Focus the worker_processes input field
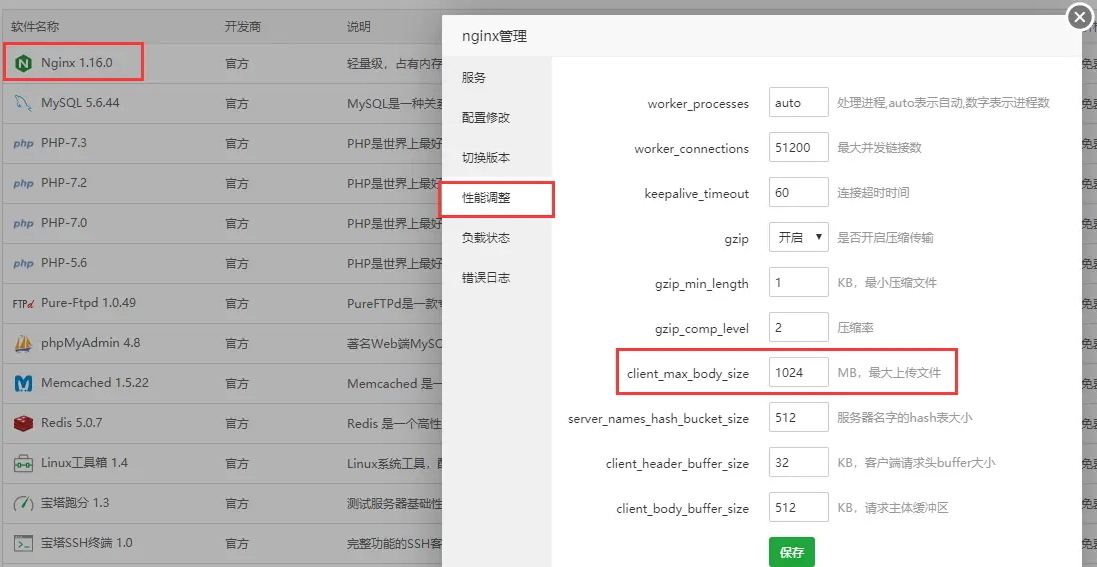Screen dimensions: 1097x567 (798, 103)
